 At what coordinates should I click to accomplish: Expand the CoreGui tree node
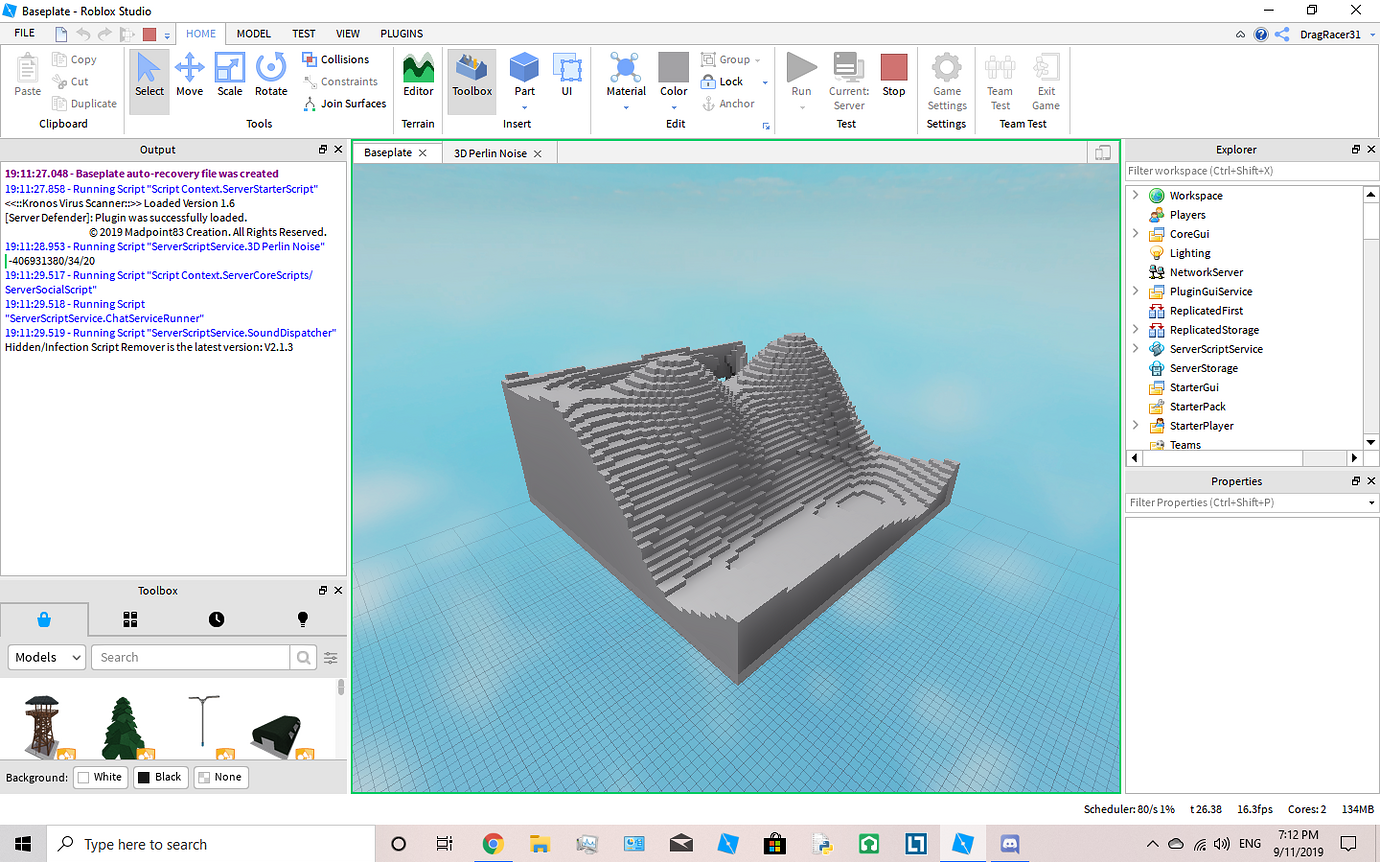pyautogui.click(x=1135, y=233)
